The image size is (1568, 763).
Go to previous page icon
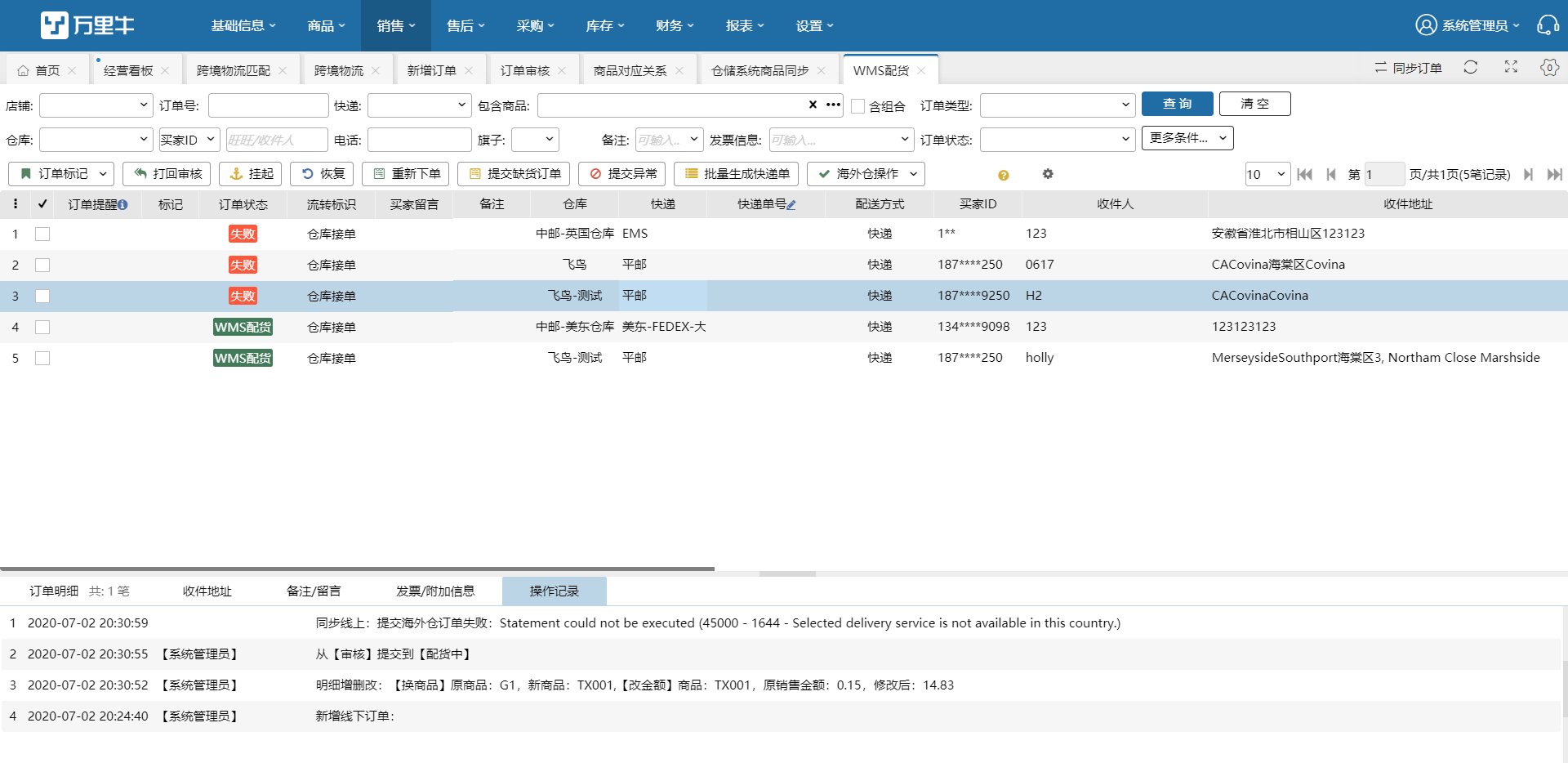click(x=1331, y=174)
